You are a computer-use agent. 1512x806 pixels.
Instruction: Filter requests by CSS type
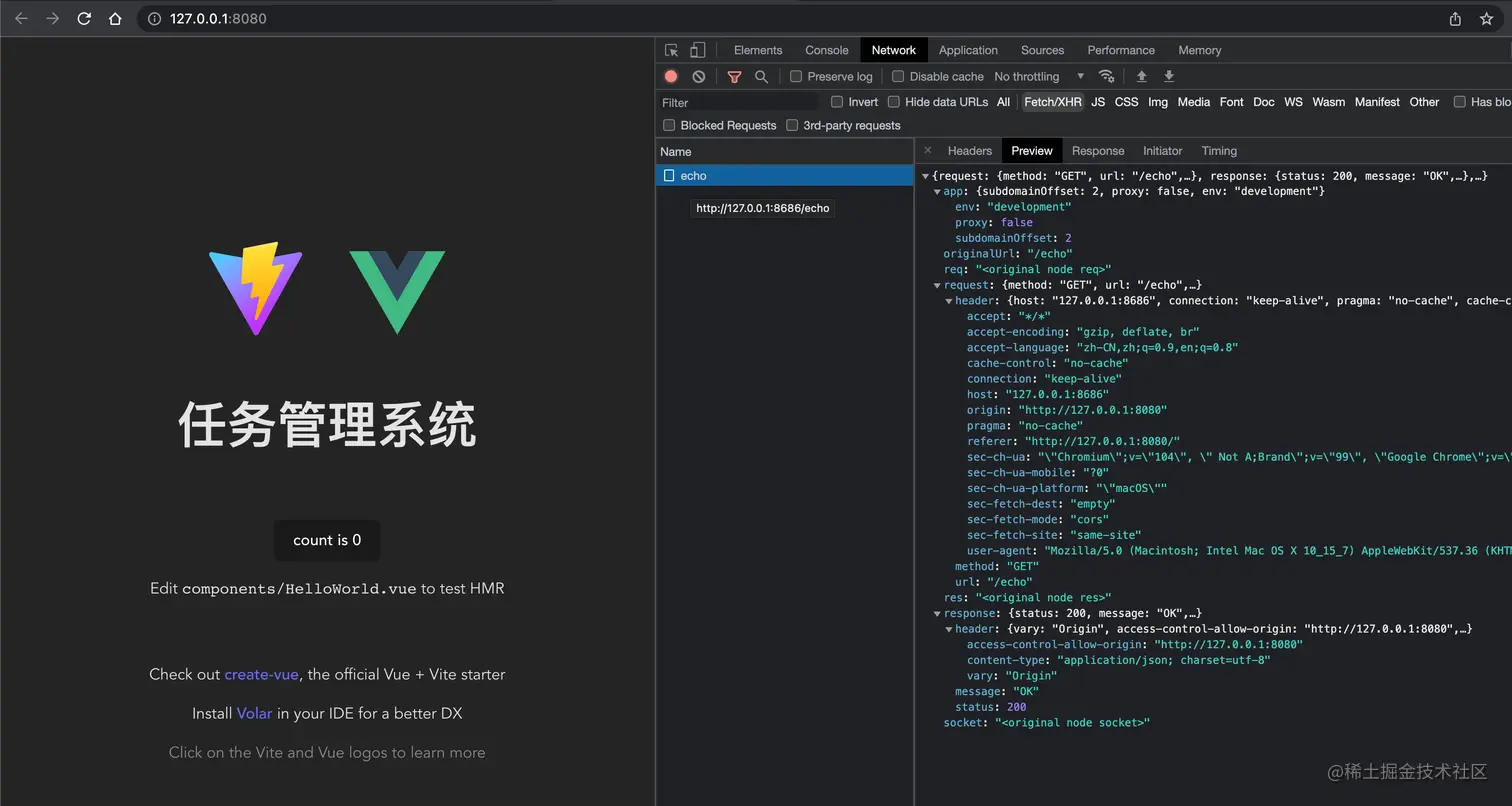click(x=1126, y=102)
